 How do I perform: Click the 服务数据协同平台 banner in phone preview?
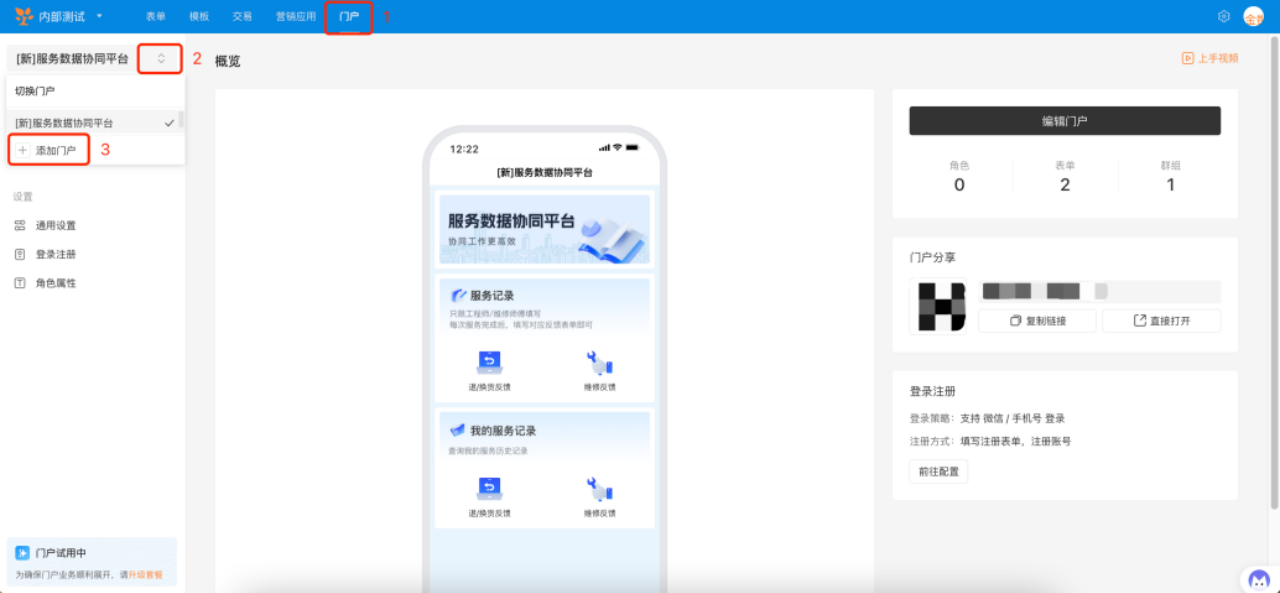point(544,230)
